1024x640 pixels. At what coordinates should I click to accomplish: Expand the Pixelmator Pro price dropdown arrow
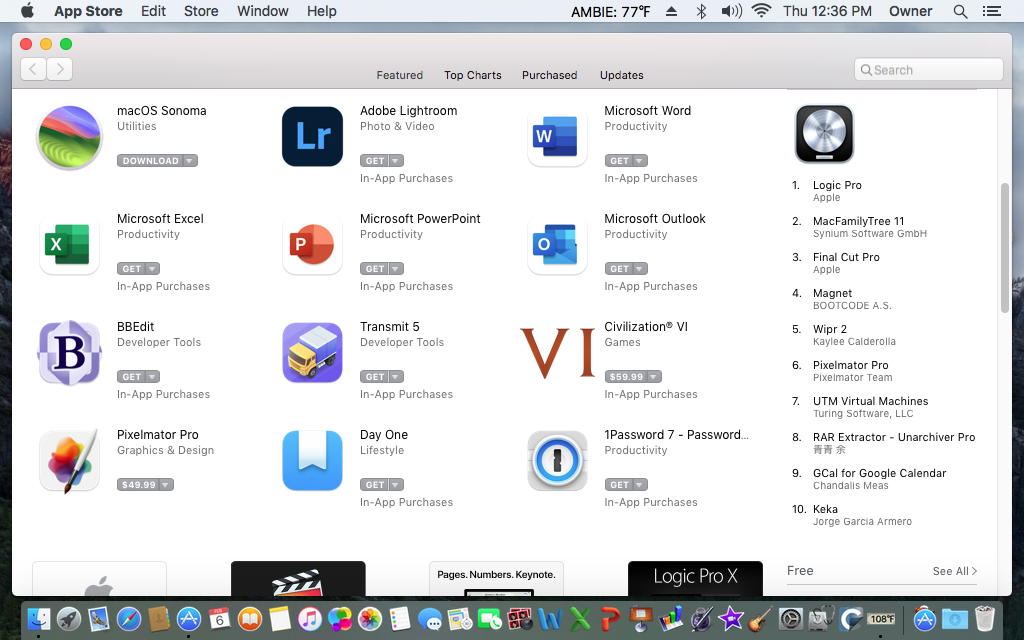(166, 485)
